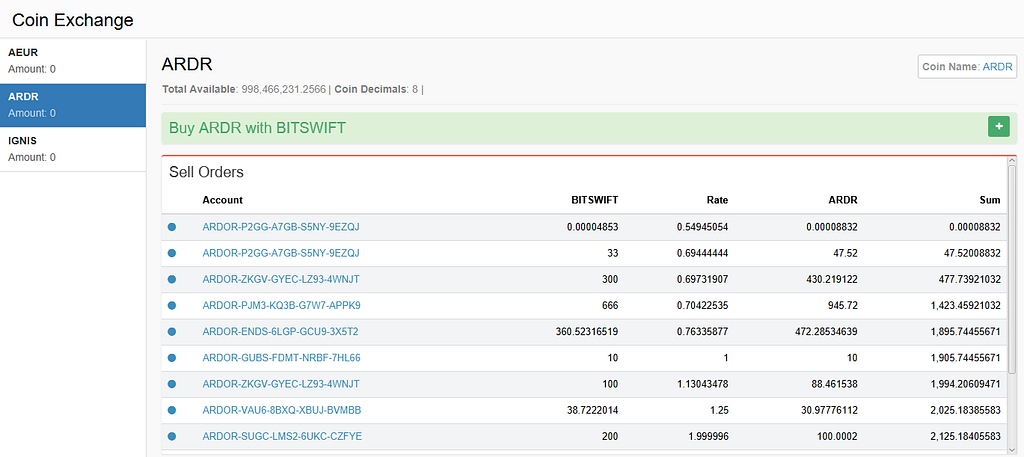The image size is (1024, 457).
Task: Click the rate value 0.69731907
Action: [x=703, y=279]
